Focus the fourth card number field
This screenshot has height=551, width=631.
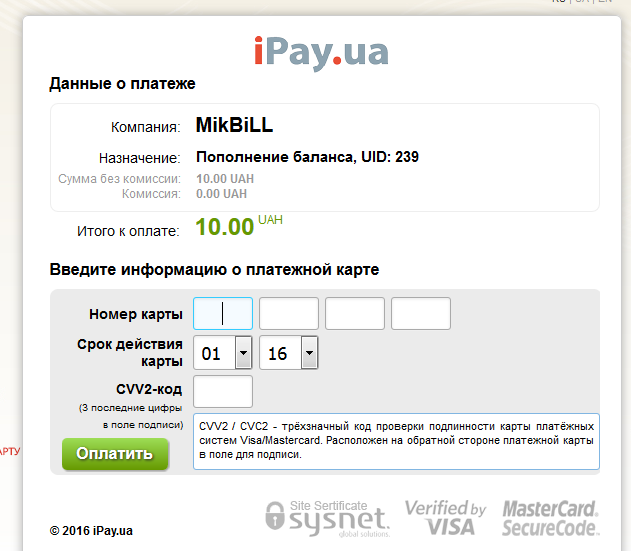click(421, 314)
